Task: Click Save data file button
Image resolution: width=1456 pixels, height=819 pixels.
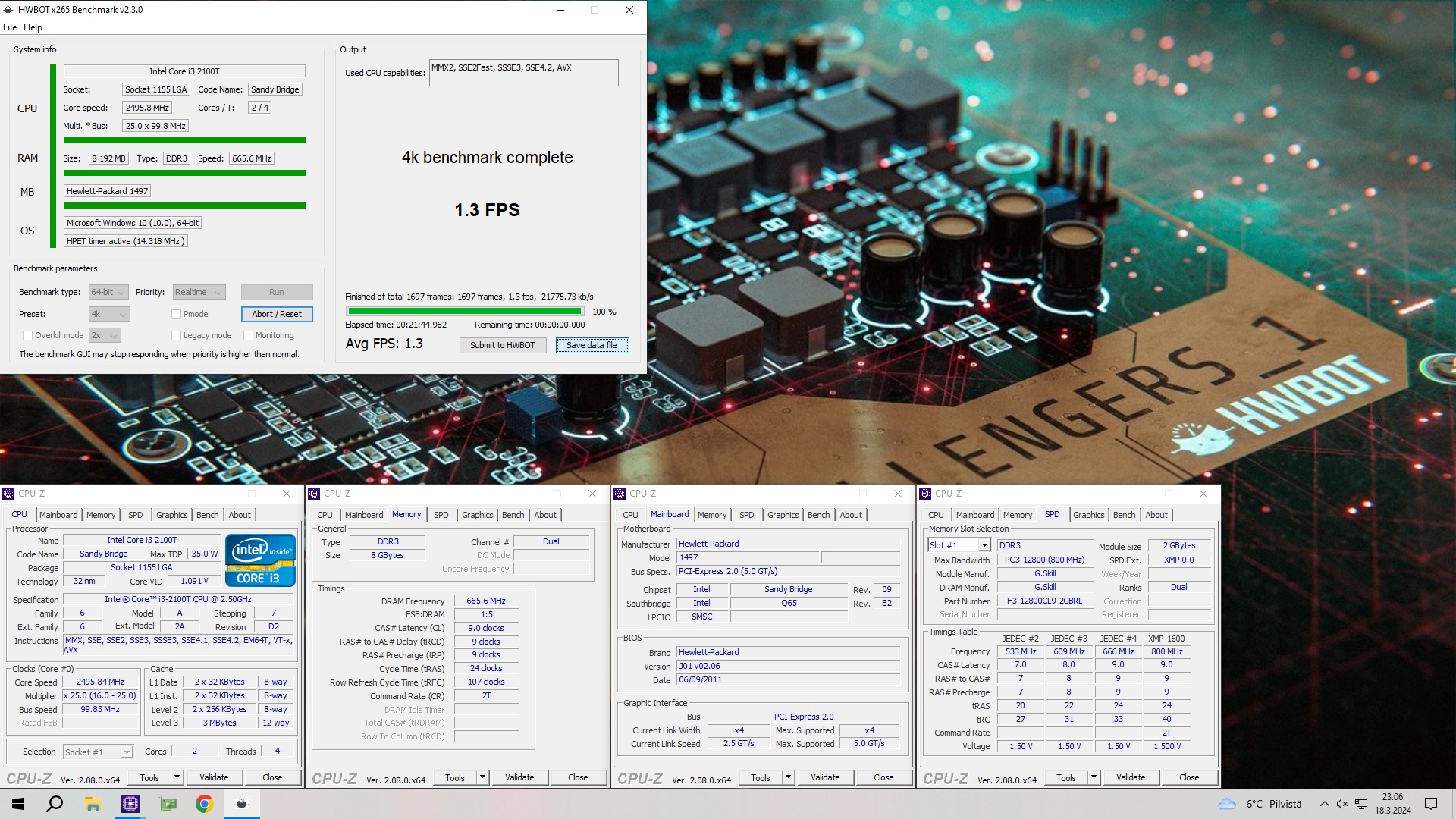Action: [591, 345]
